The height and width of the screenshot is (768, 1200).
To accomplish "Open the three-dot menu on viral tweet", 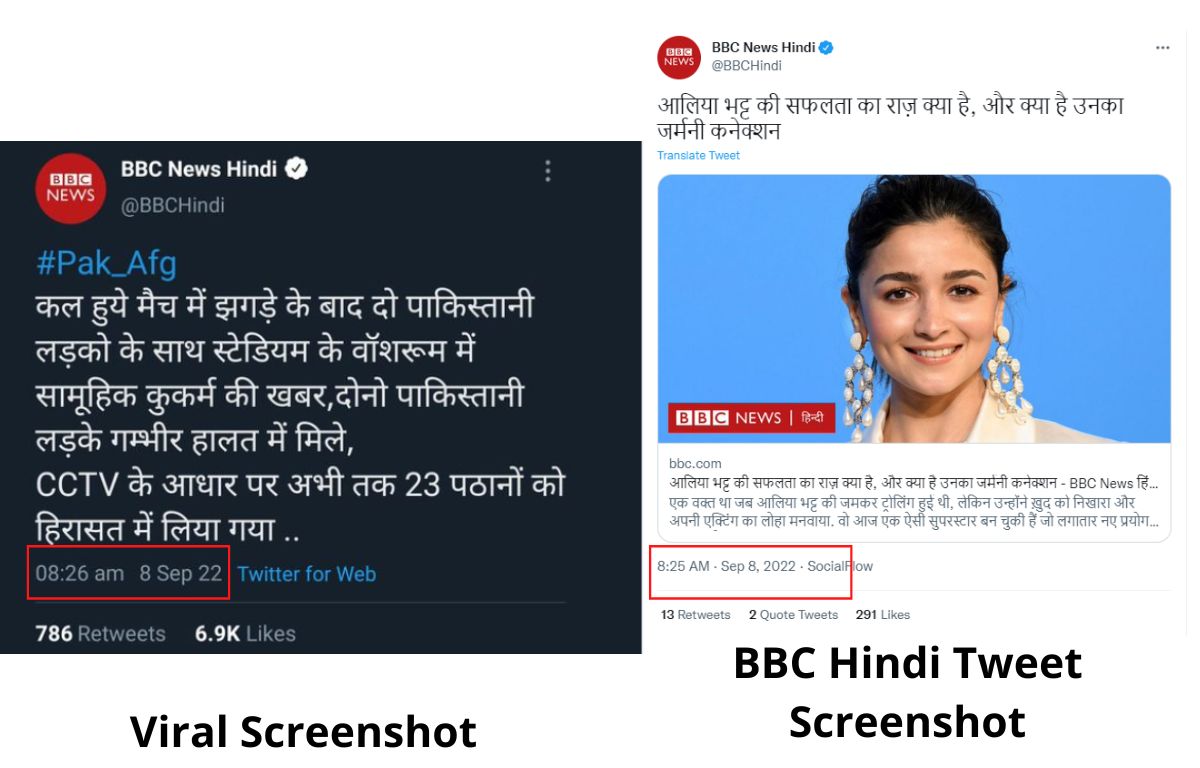I will point(547,171).
